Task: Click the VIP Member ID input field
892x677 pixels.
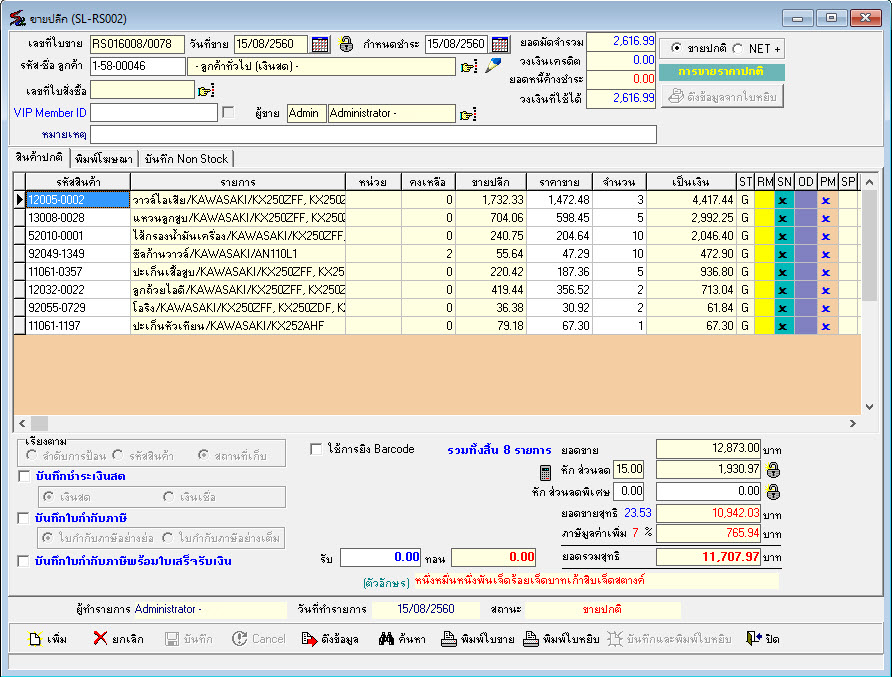Action: 154,113
